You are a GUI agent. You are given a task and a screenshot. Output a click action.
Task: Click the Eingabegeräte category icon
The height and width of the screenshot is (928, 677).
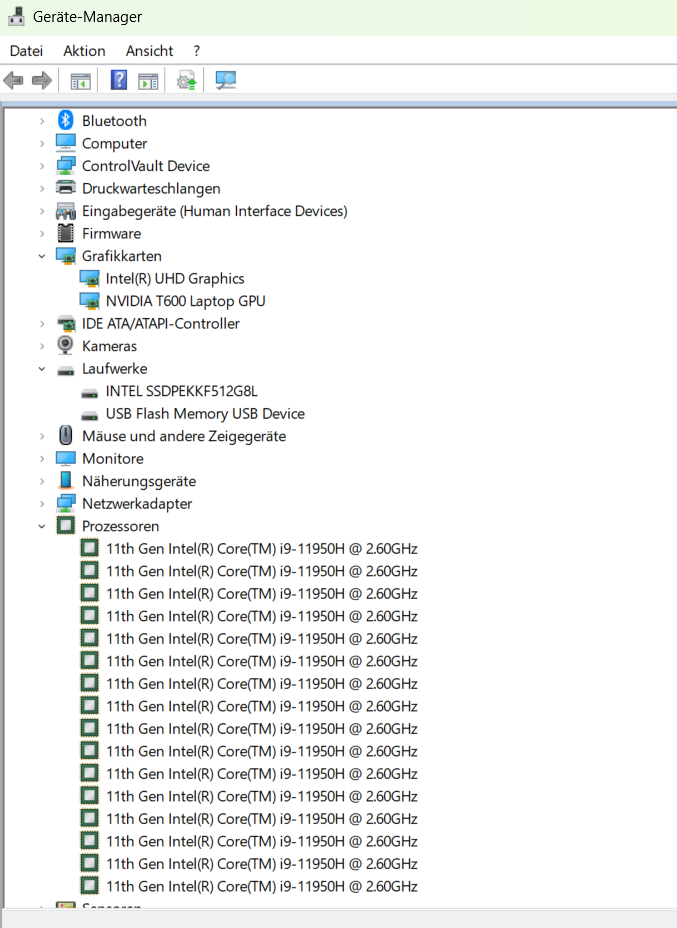click(66, 211)
